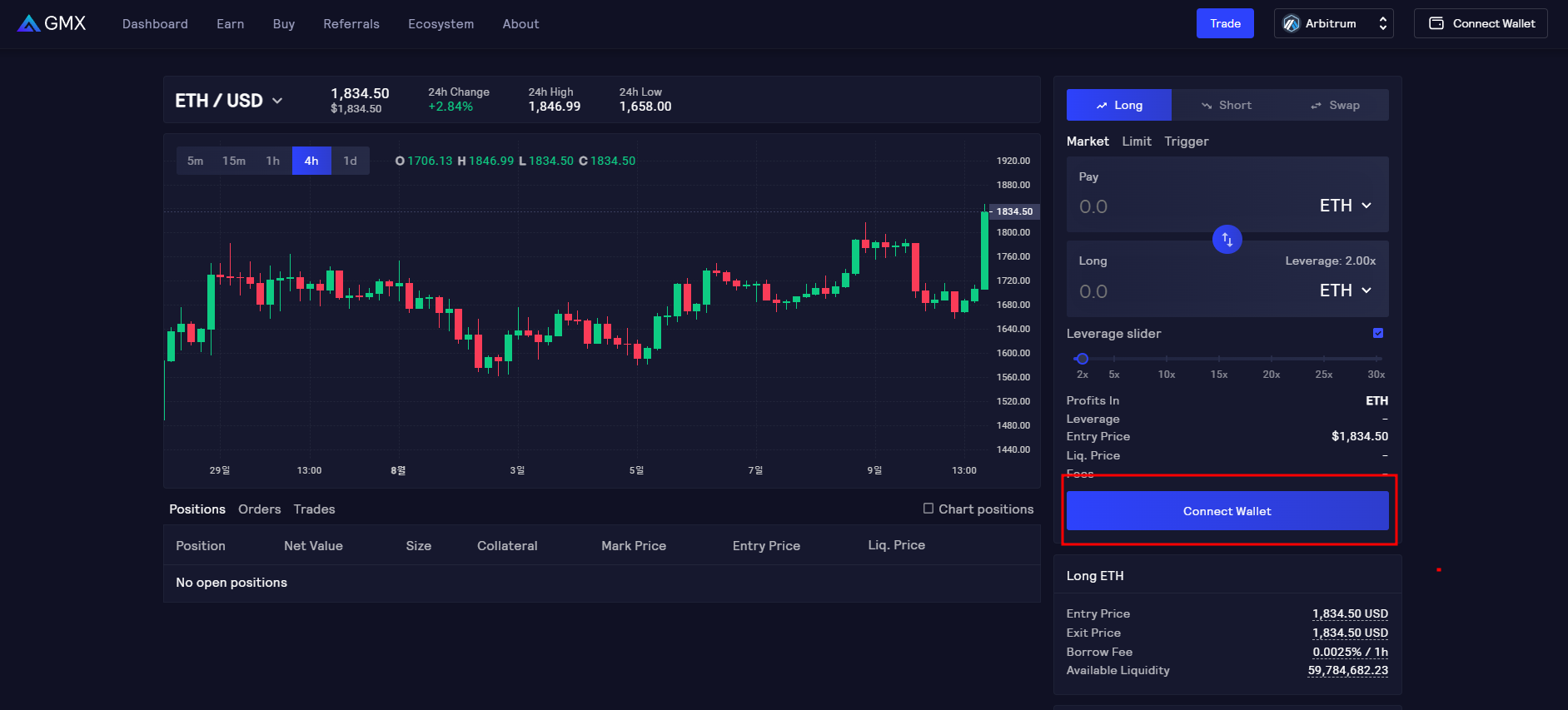This screenshot has width=1568, height=710.
Task: Set chart interval to 4h
Action: click(311, 161)
